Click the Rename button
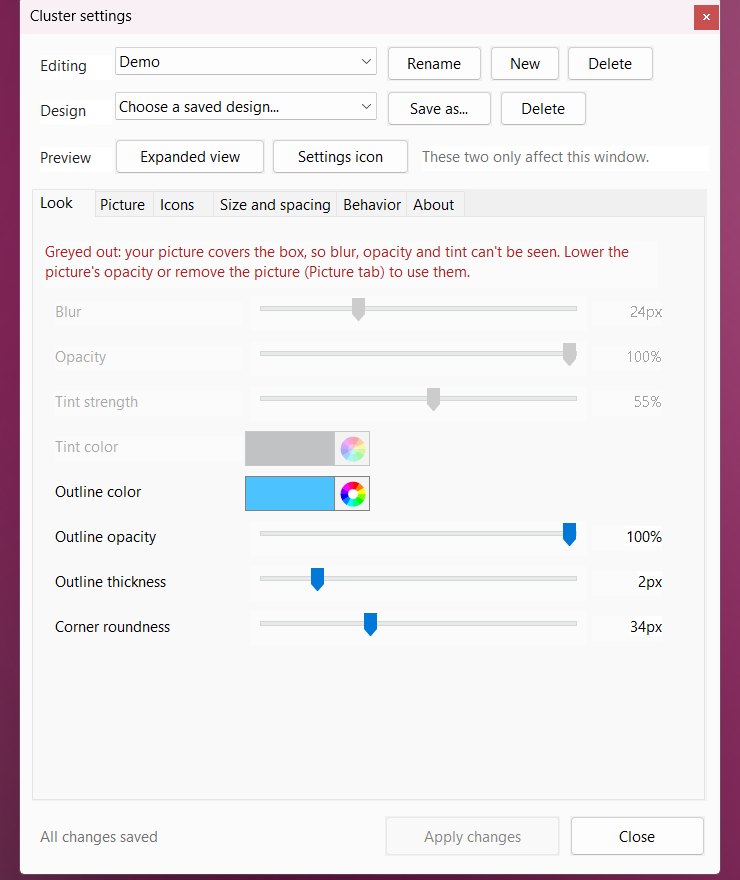This screenshot has height=880, width=740. click(x=434, y=64)
